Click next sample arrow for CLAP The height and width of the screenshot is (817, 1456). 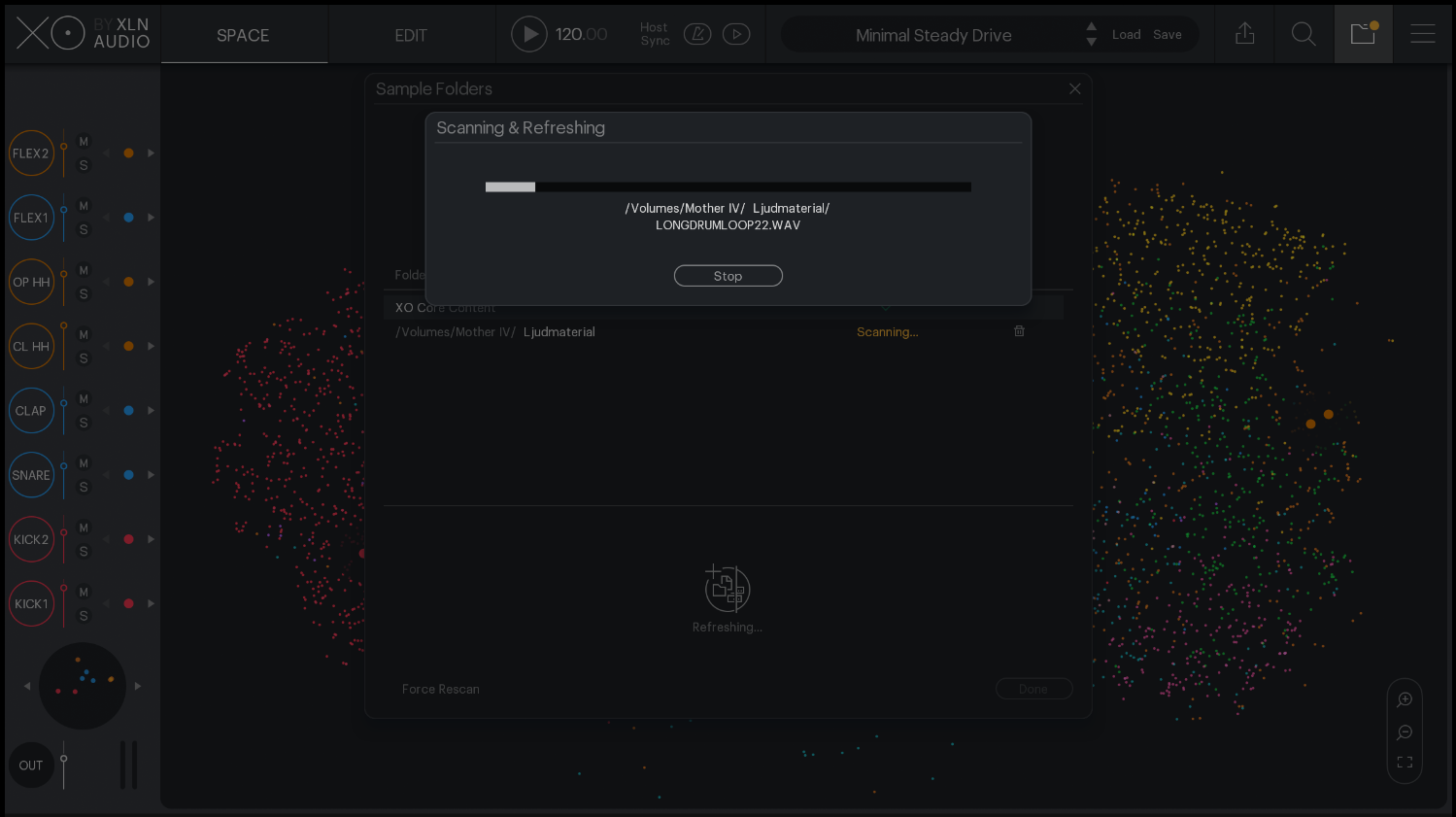click(151, 411)
